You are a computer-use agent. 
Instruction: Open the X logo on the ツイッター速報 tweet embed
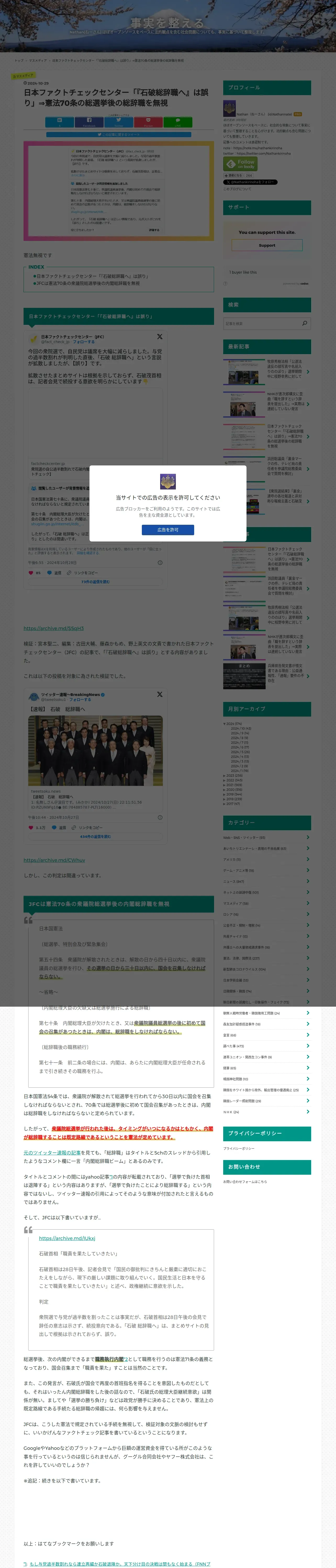coord(160,695)
